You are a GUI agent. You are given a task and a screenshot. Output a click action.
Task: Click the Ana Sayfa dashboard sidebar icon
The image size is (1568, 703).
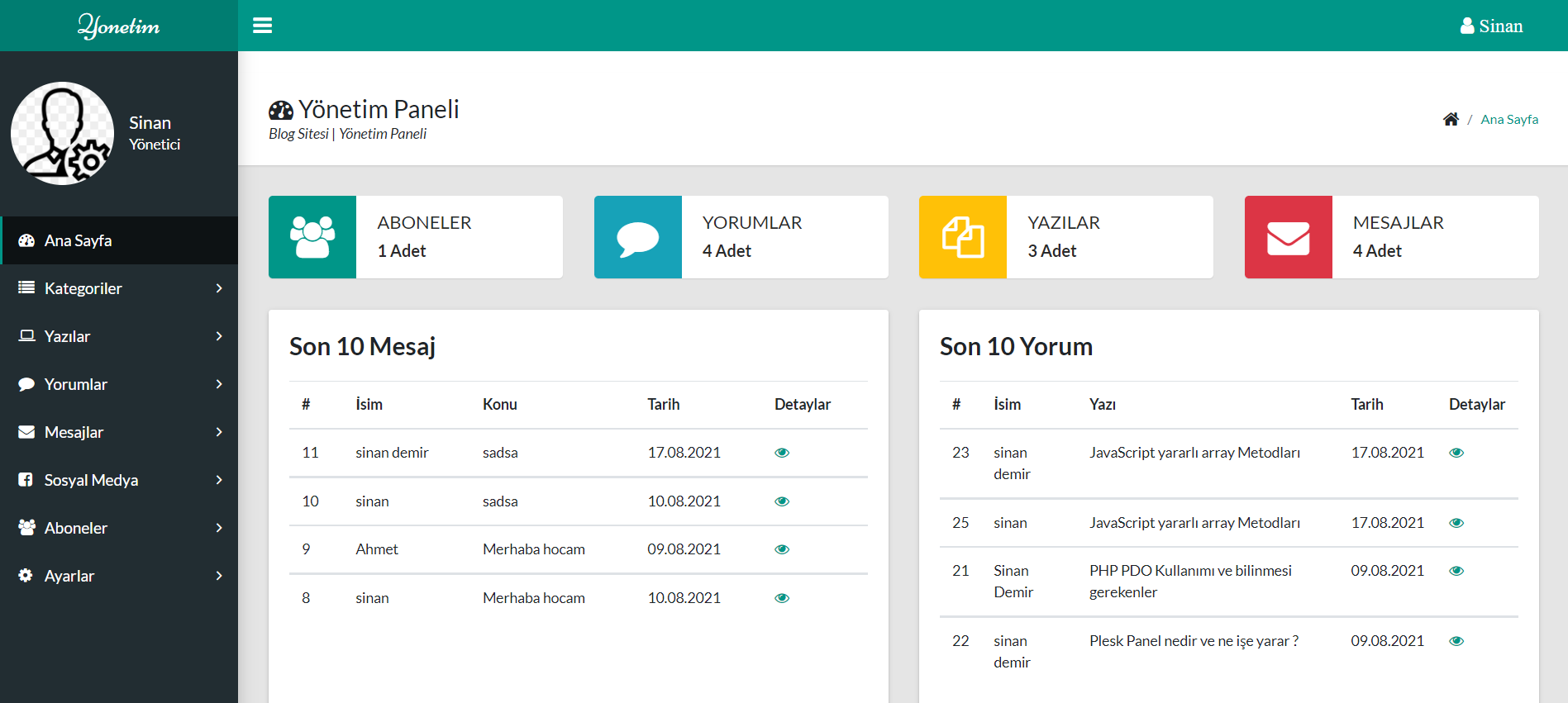pos(26,240)
